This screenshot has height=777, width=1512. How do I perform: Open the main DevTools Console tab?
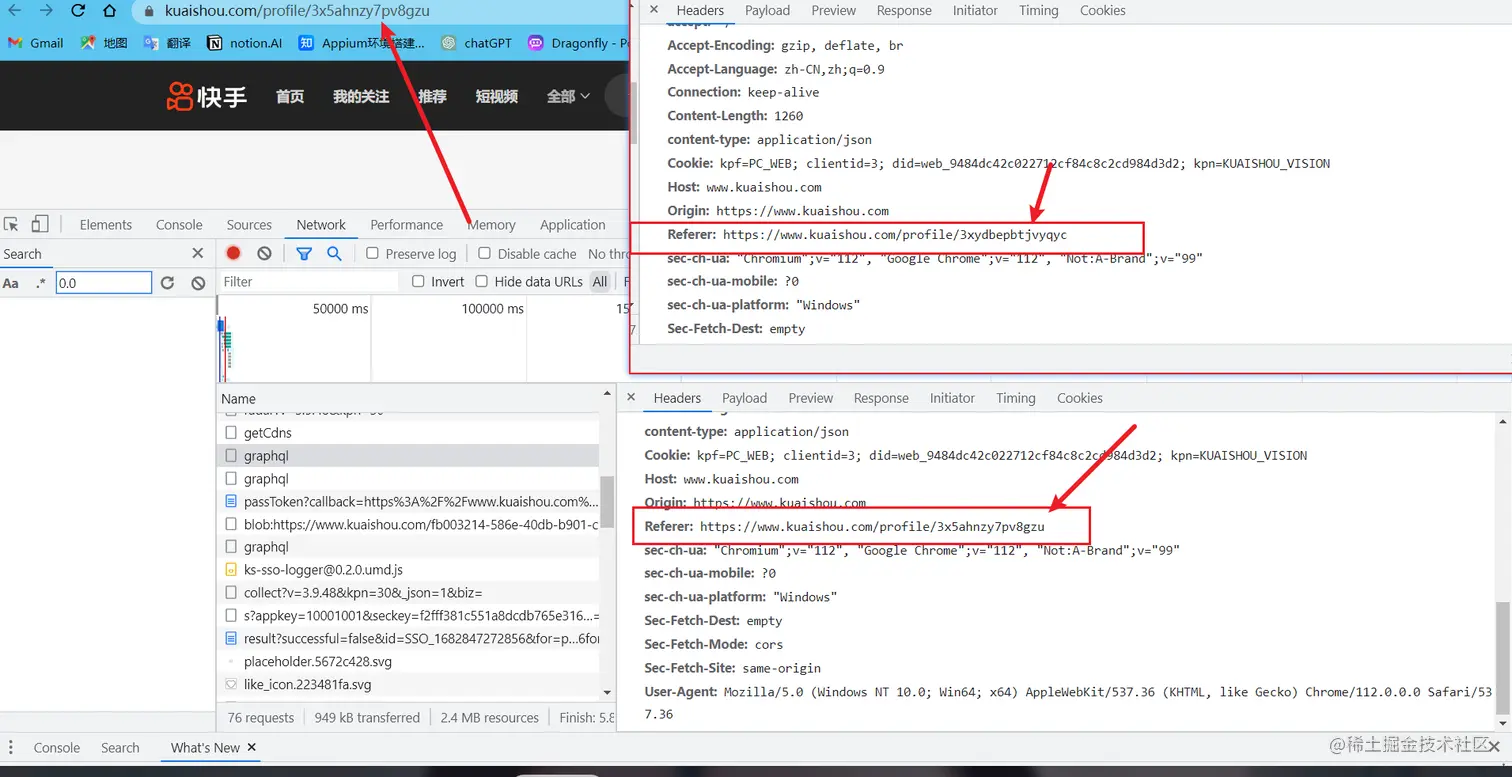[179, 225]
